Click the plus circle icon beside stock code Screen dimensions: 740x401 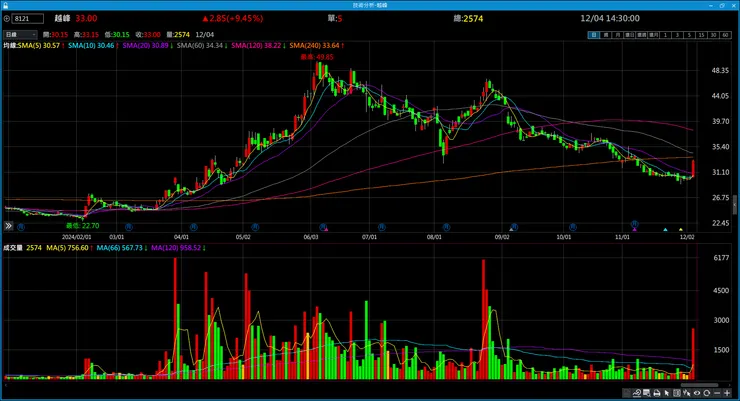tap(7, 18)
